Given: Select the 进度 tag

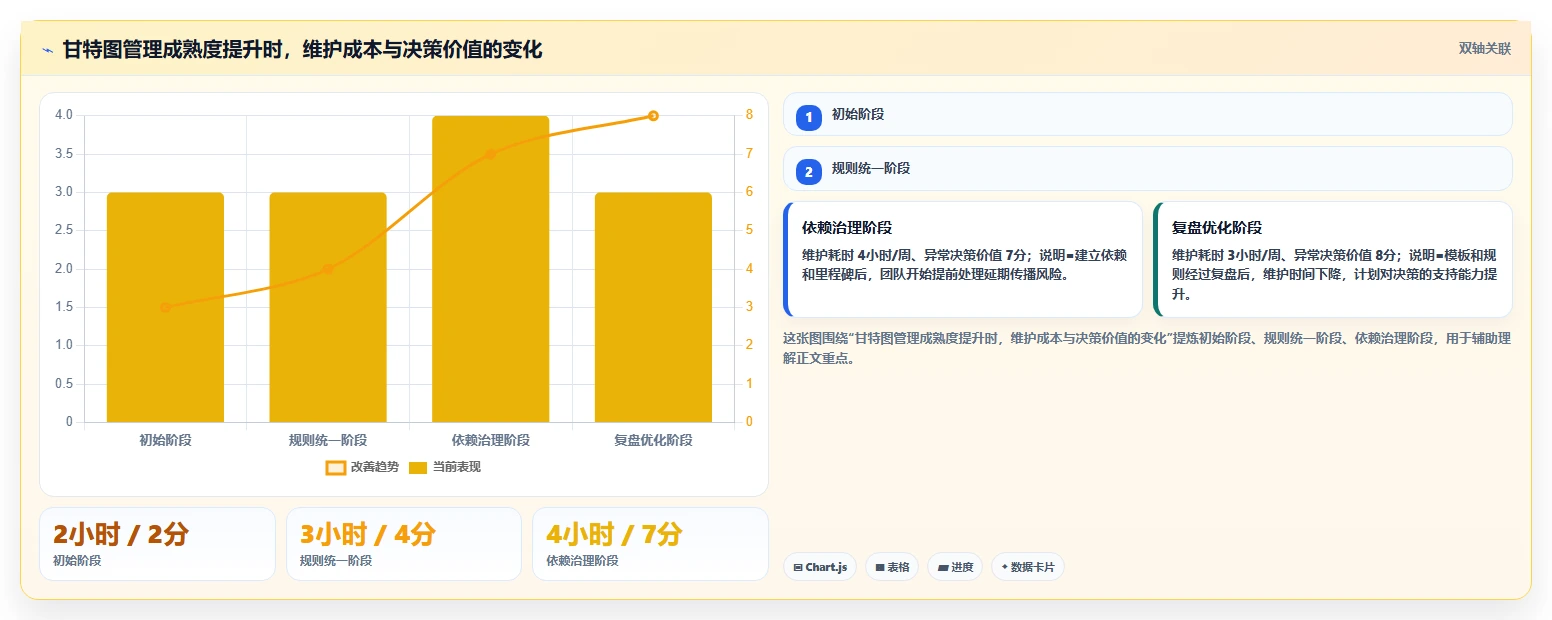Looking at the screenshot, I should coord(955,567).
